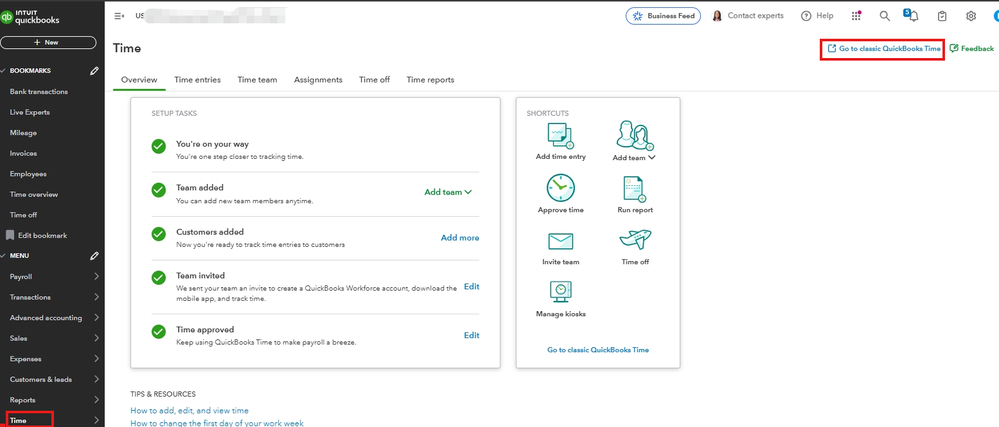Click the Customers added green checkmark
The image size is (999, 427).
pos(159,234)
